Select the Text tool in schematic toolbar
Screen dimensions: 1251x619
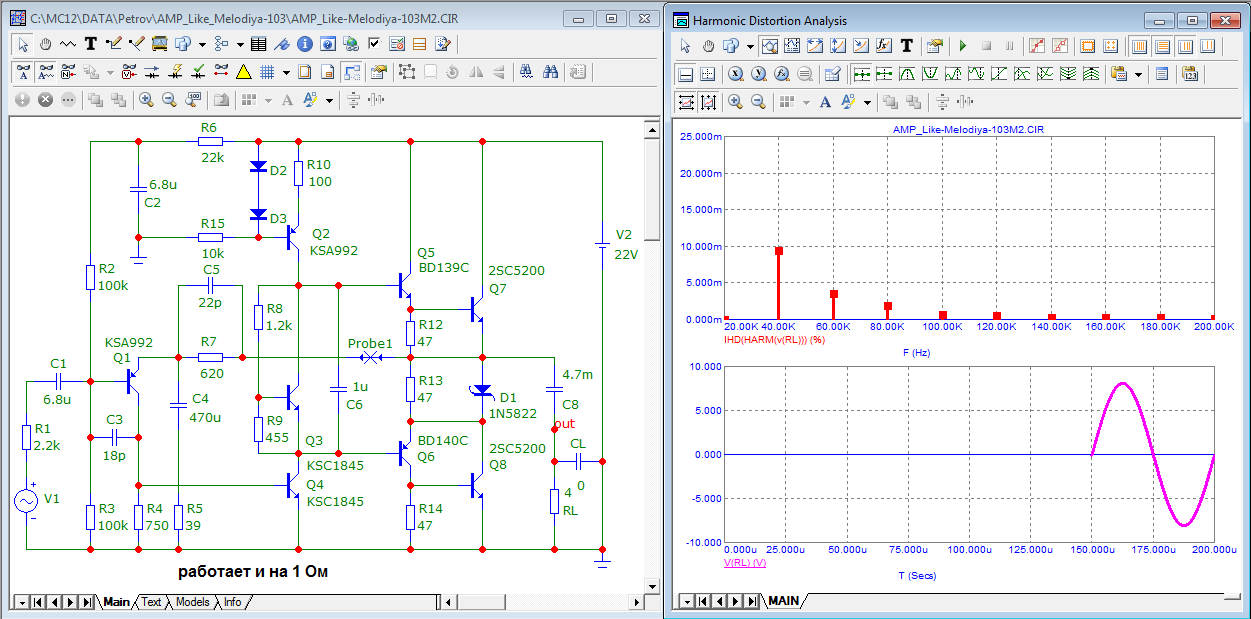click(91, 44)
